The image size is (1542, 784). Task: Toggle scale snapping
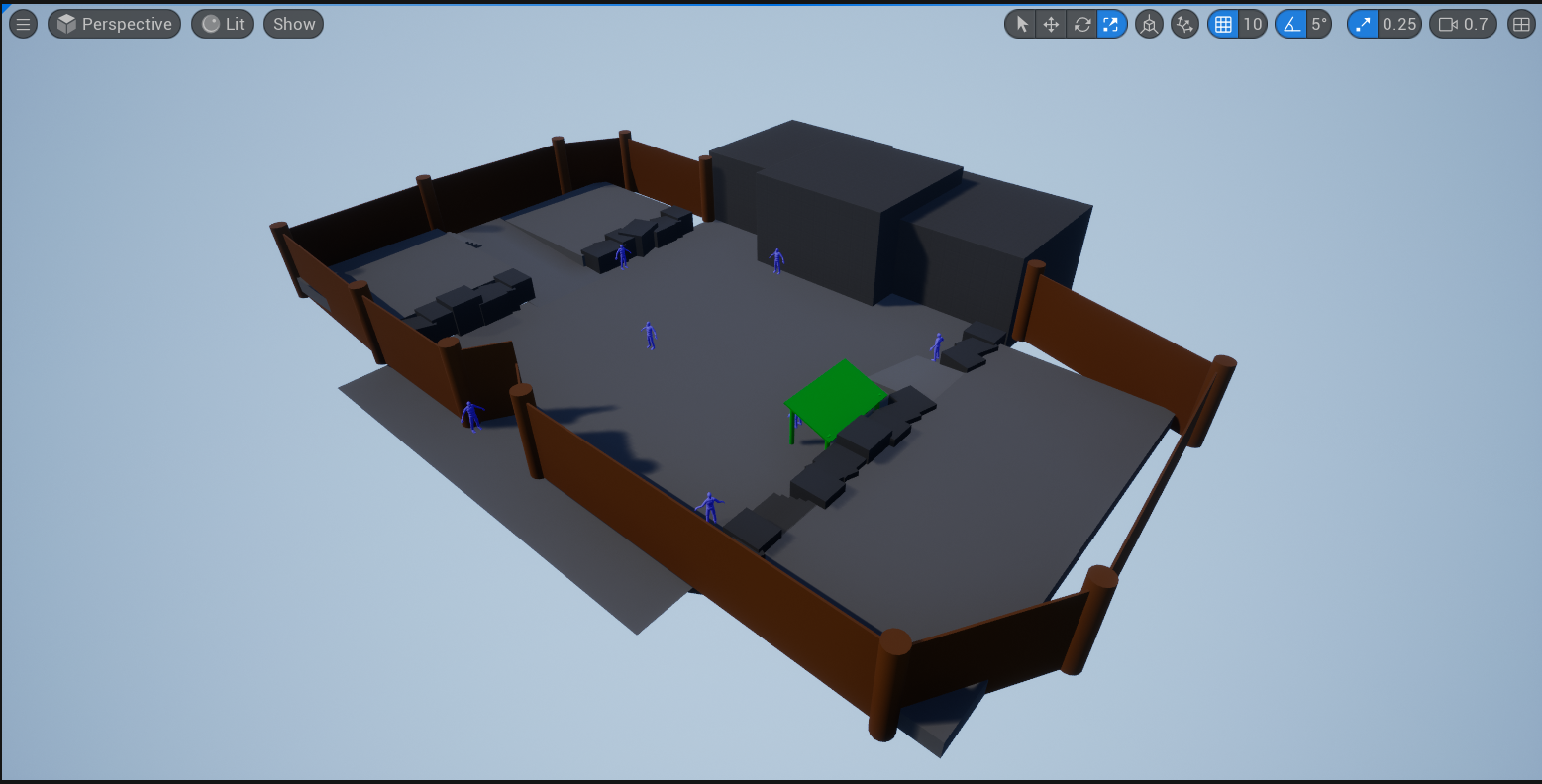1361,24
